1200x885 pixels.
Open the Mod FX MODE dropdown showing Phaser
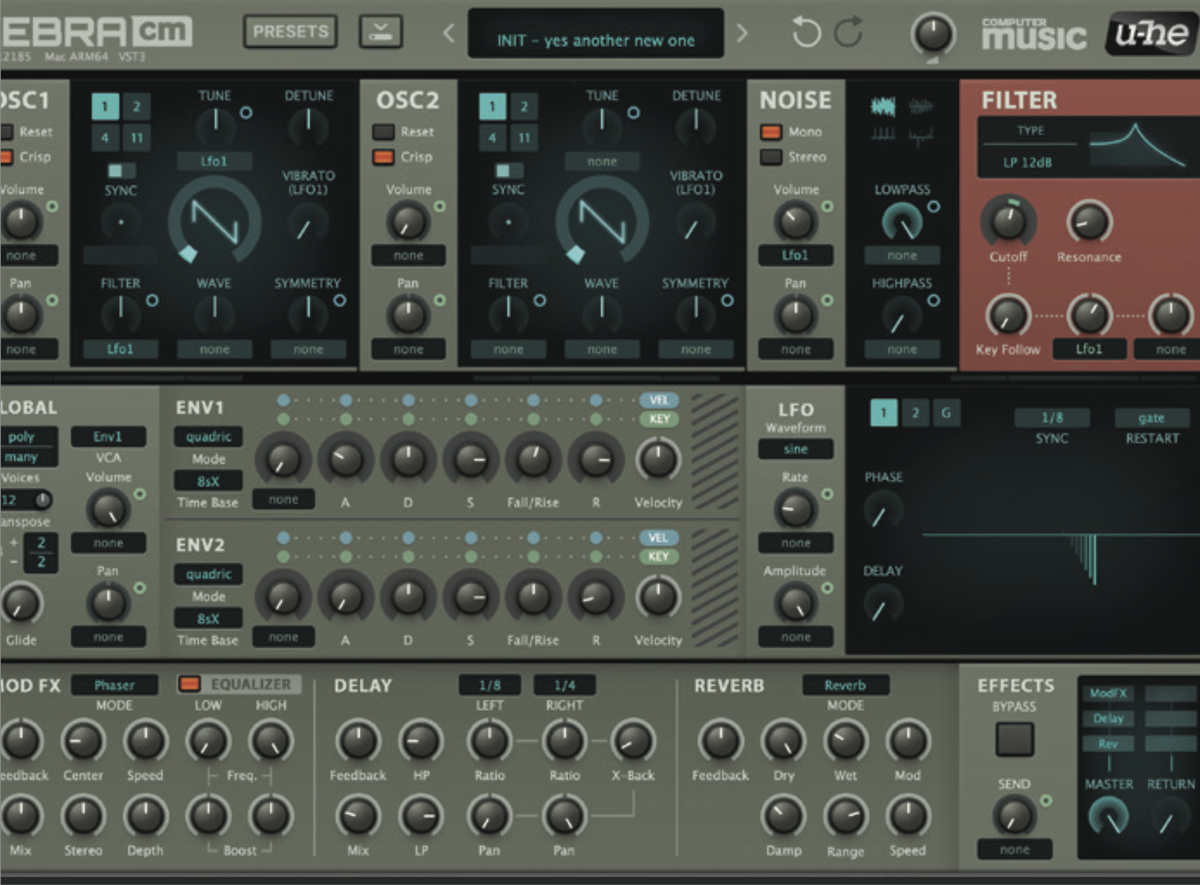(115, 685)
